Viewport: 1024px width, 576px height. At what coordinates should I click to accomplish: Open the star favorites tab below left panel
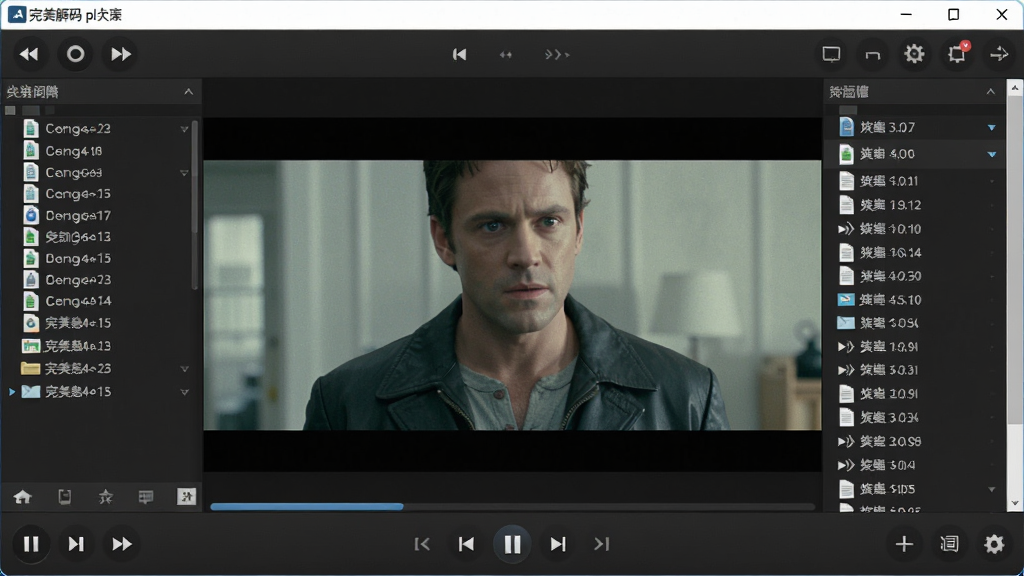[x=105, y=498]
